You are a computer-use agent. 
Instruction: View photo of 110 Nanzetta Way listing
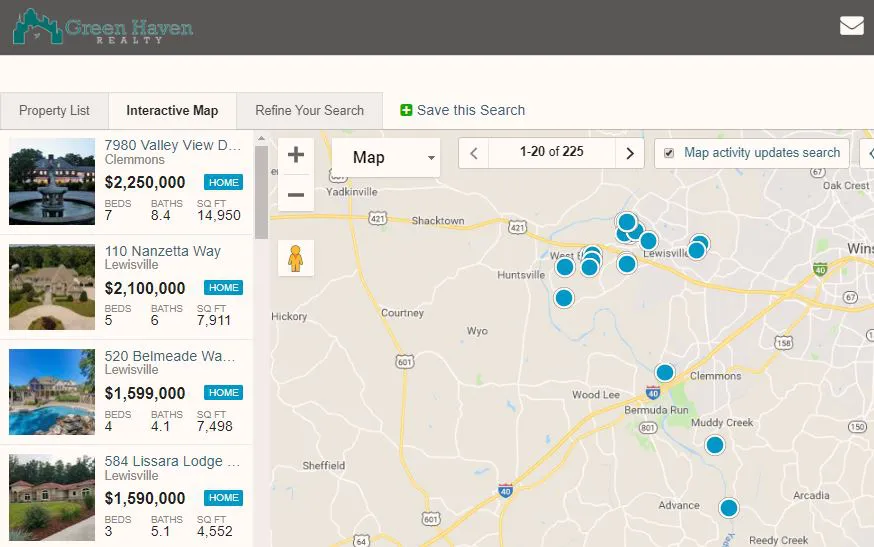(52, 287)
